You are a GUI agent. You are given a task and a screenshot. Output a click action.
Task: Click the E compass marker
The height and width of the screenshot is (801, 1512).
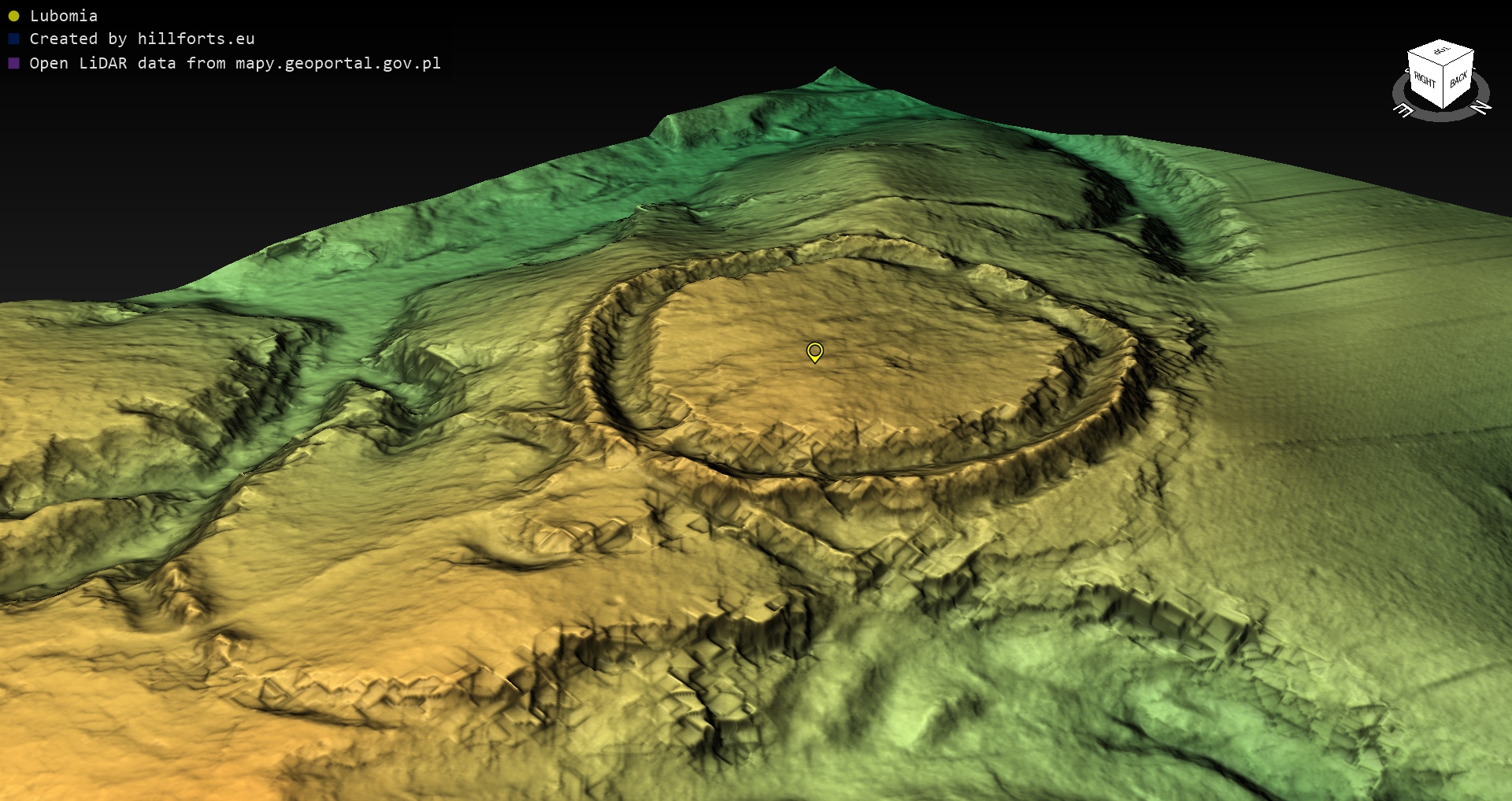click(x=1403, y=110)
